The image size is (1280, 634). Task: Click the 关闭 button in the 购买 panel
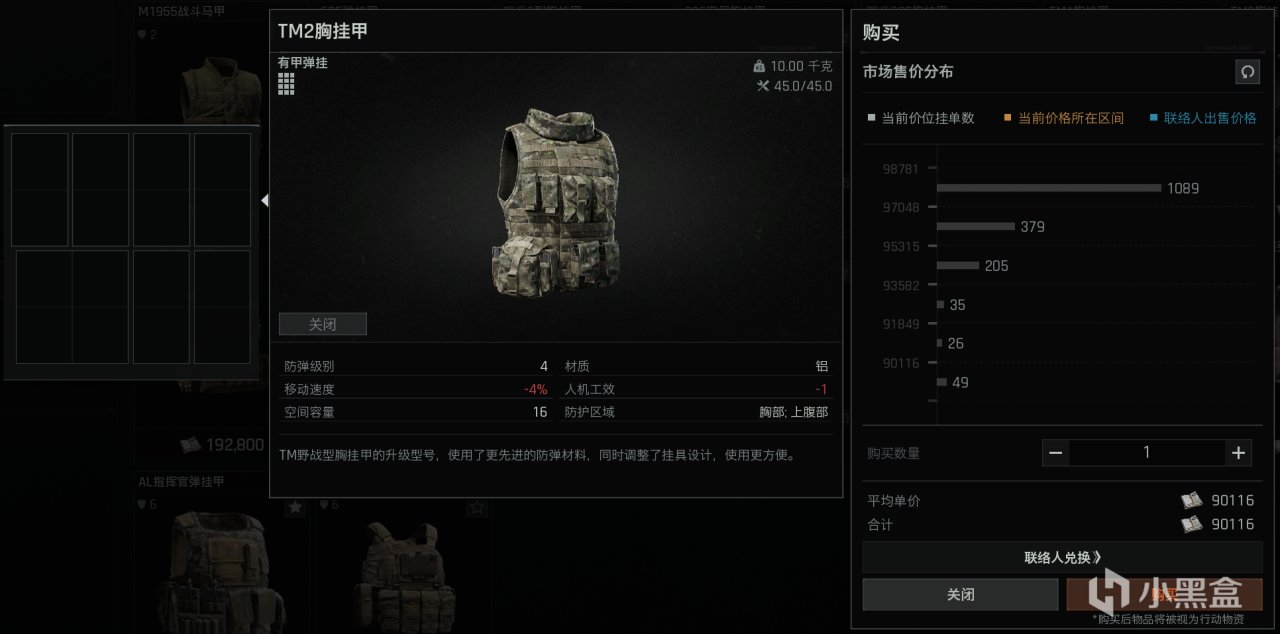tap(960, 594)
